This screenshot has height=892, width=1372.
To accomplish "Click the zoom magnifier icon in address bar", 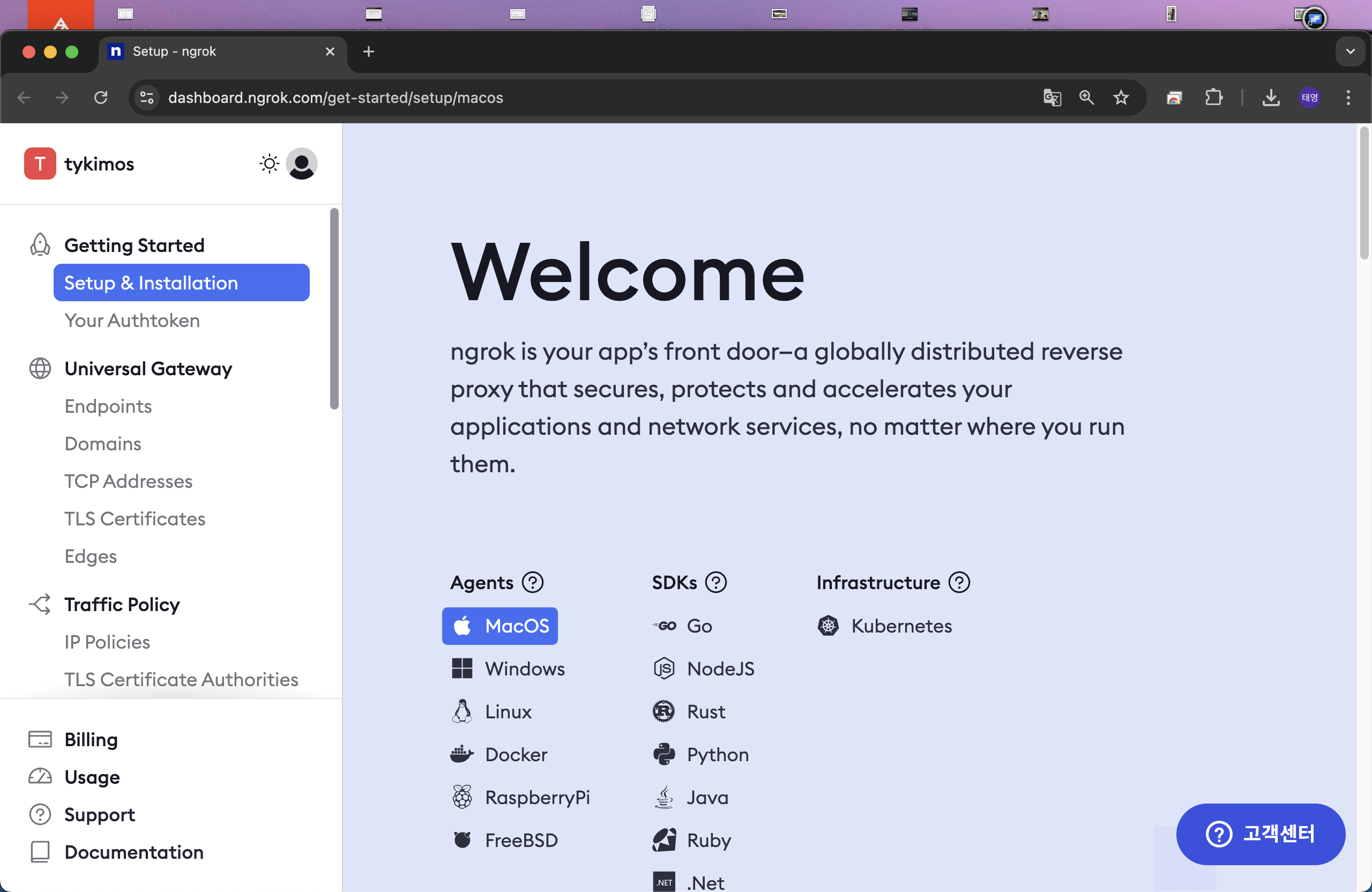I will (1086, 98).
